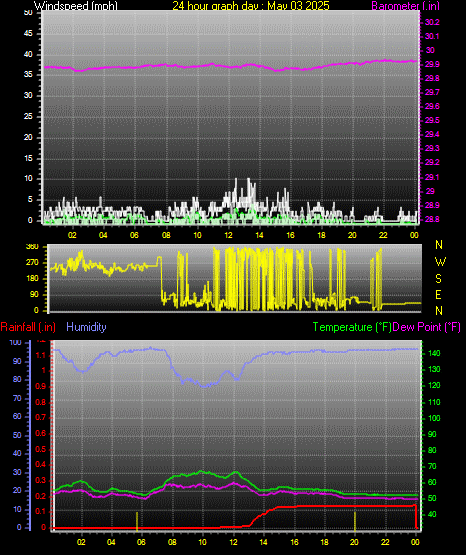
Task: Click yellow vertical marker at hour 20
Action: [355, 522]
